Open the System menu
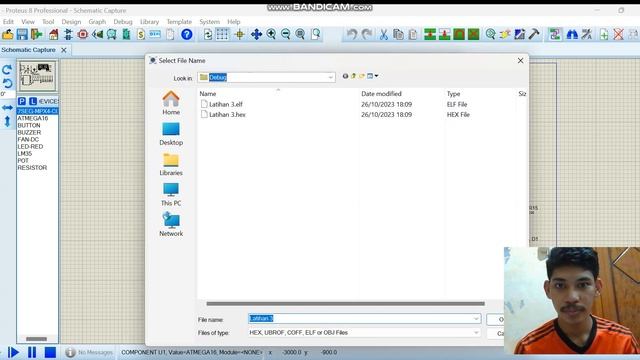Image resolution: width=640 pixels, height=360 pixels. (x=209, y=22)
